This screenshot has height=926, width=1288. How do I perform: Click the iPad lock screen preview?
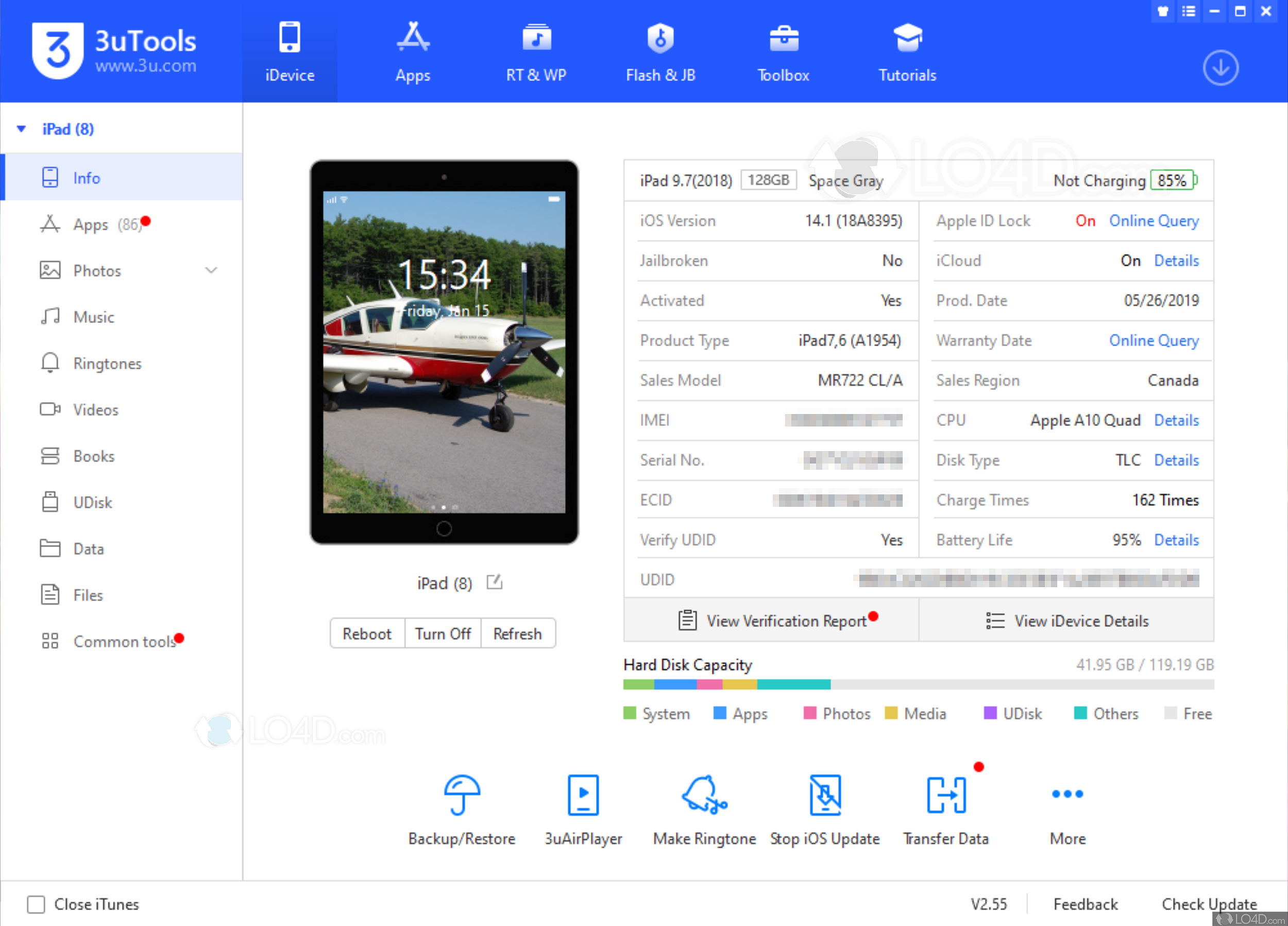coord(444,352)
